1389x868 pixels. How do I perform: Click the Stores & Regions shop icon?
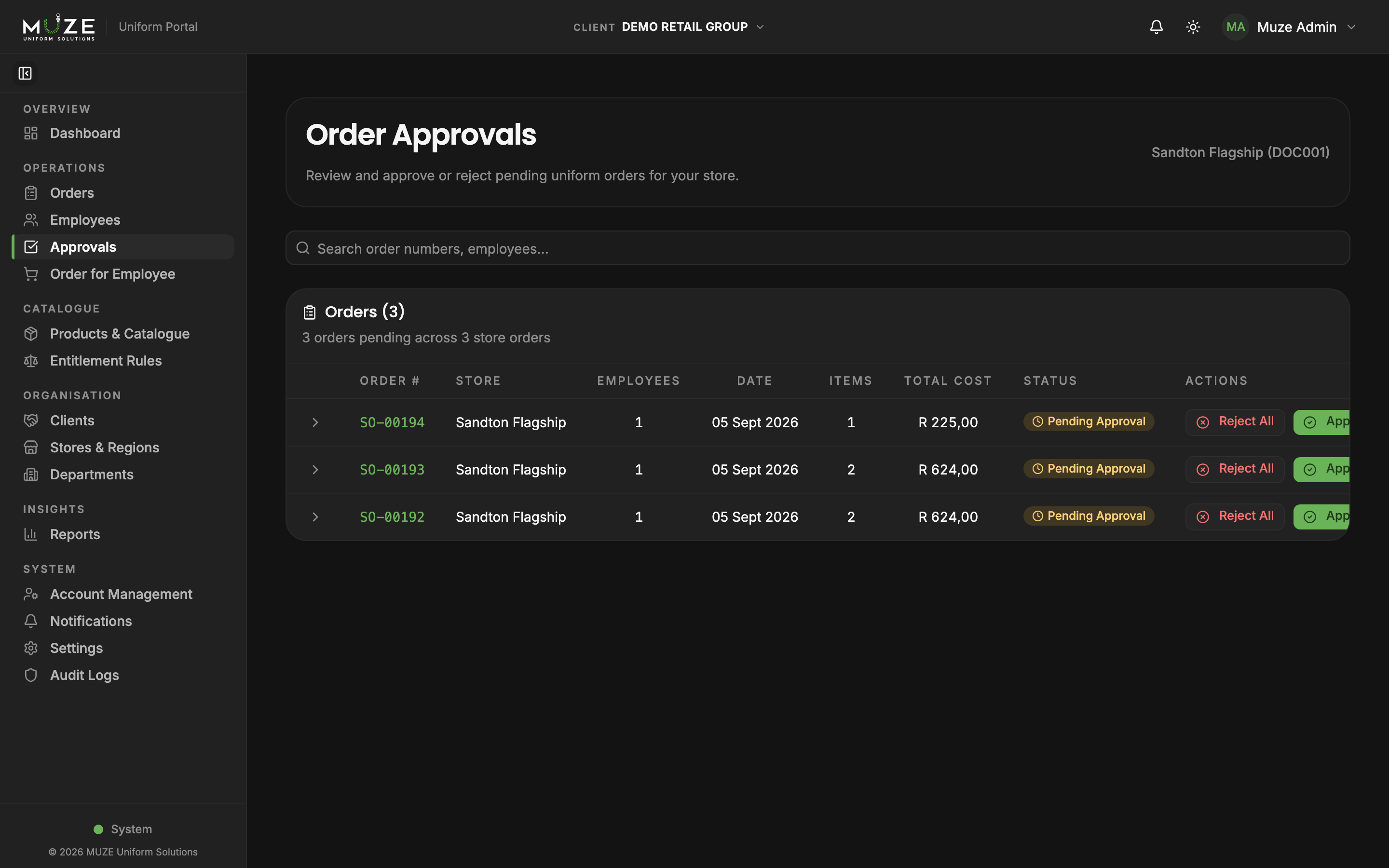(x=31, y=447)
